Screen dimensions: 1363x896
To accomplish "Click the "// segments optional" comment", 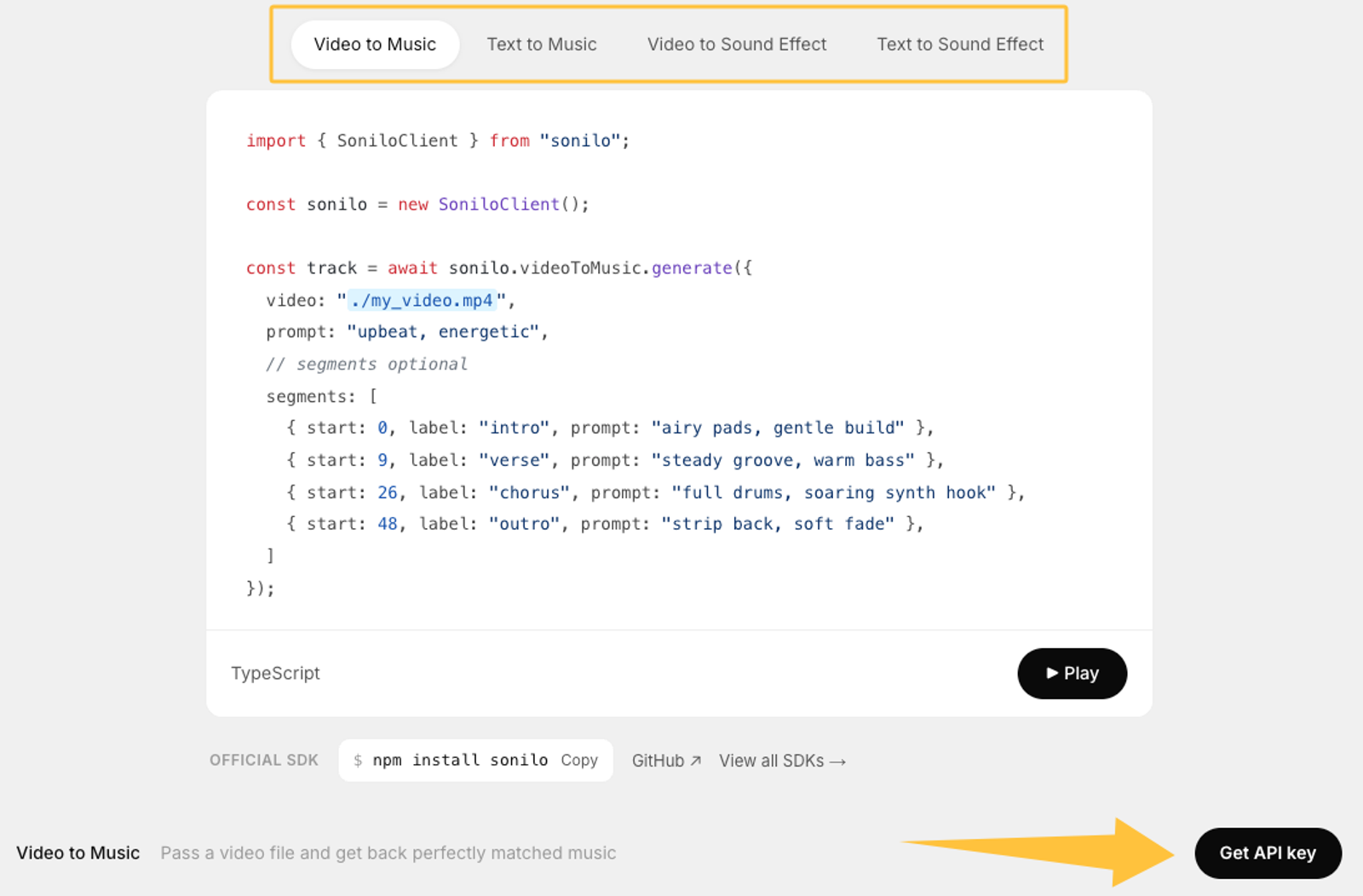I will pyautogui.click(x=366, y=365).
